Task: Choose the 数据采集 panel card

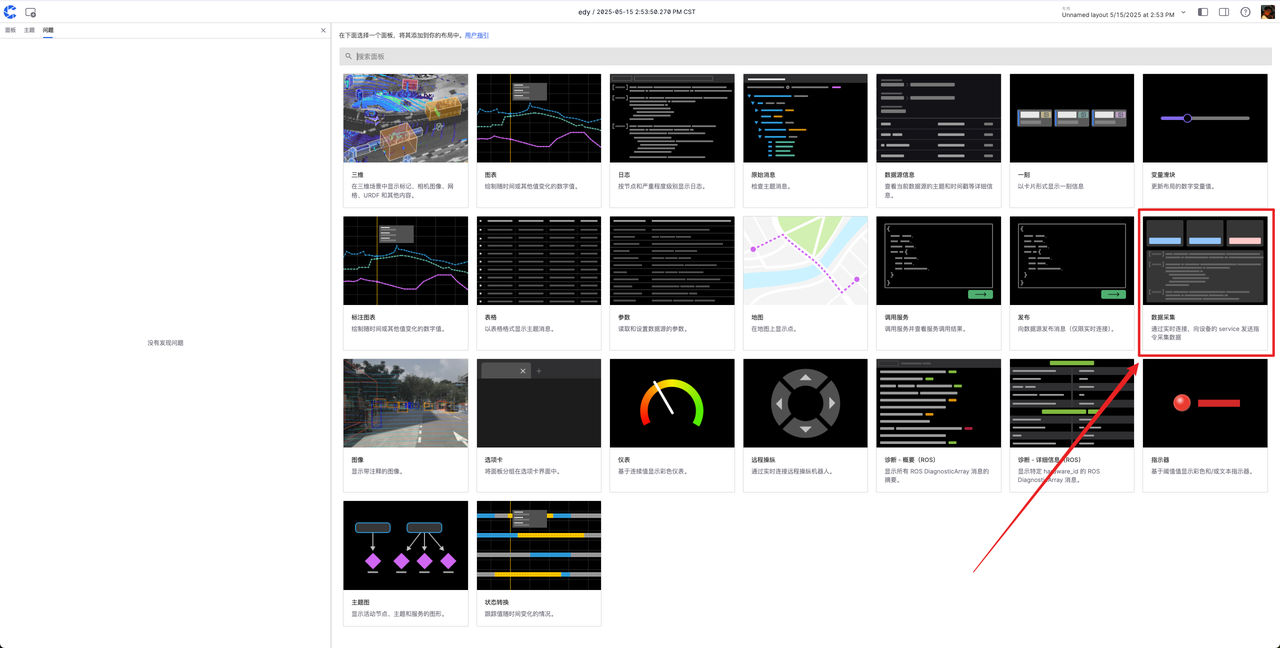Action: click(x=1205, y=280)
